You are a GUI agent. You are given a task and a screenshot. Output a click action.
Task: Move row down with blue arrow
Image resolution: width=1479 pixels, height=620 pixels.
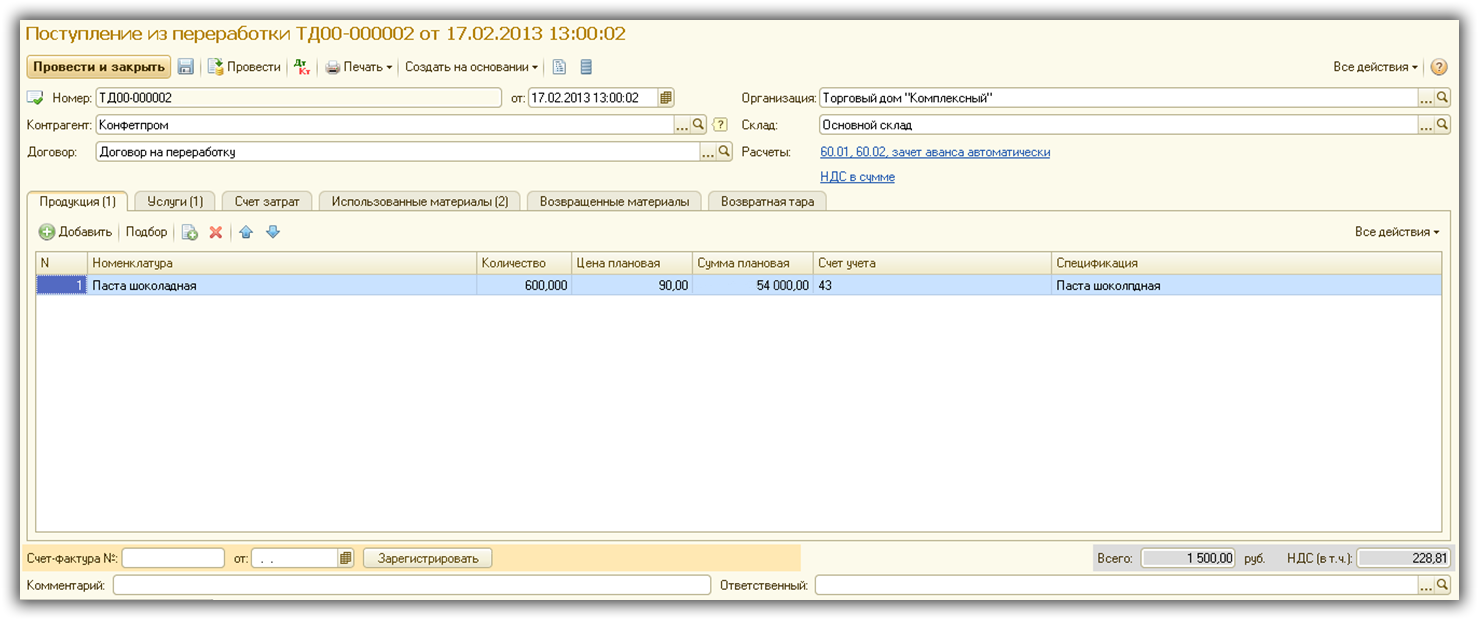pos(273,232)
